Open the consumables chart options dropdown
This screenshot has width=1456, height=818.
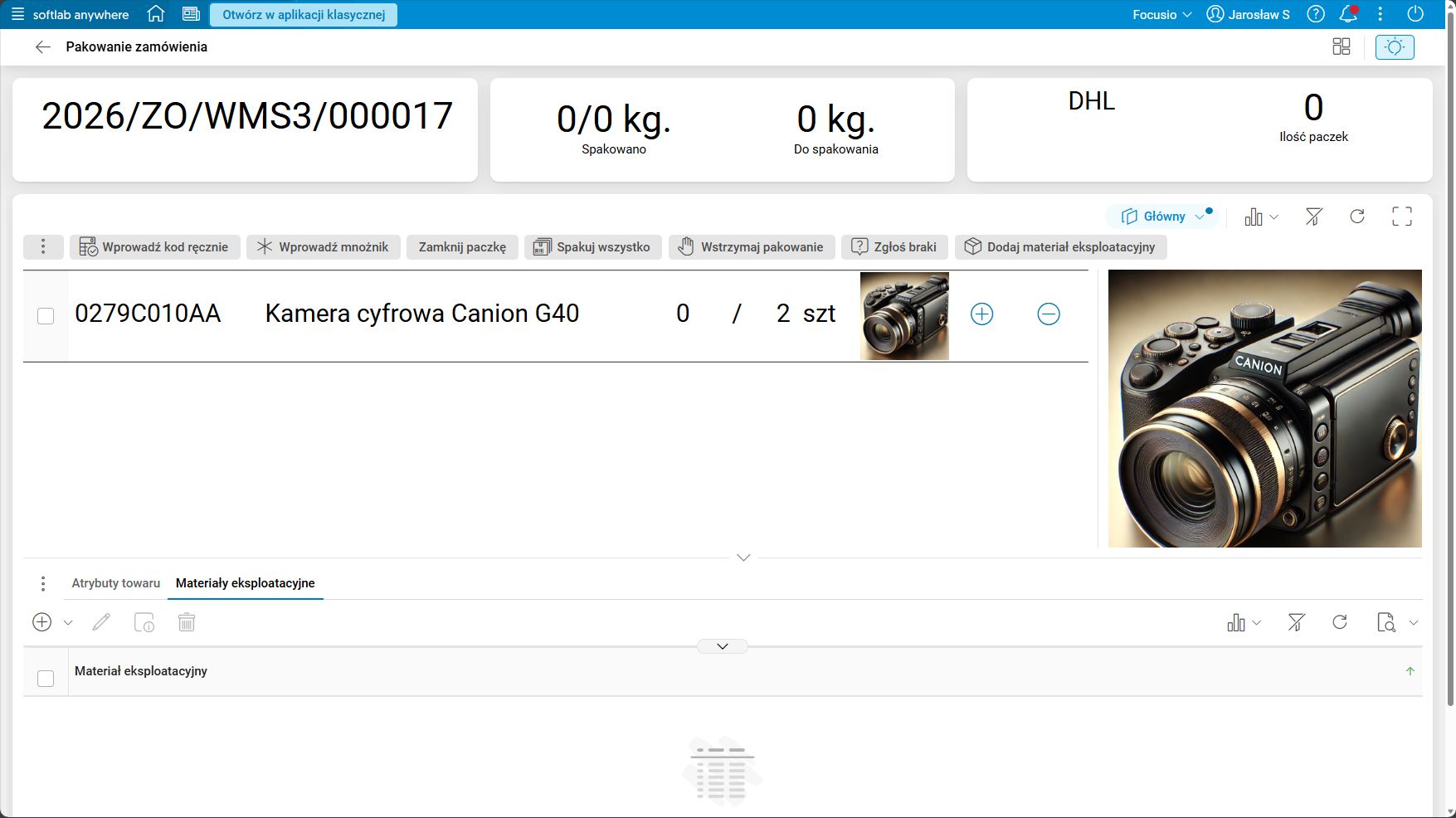point(1244,622)
